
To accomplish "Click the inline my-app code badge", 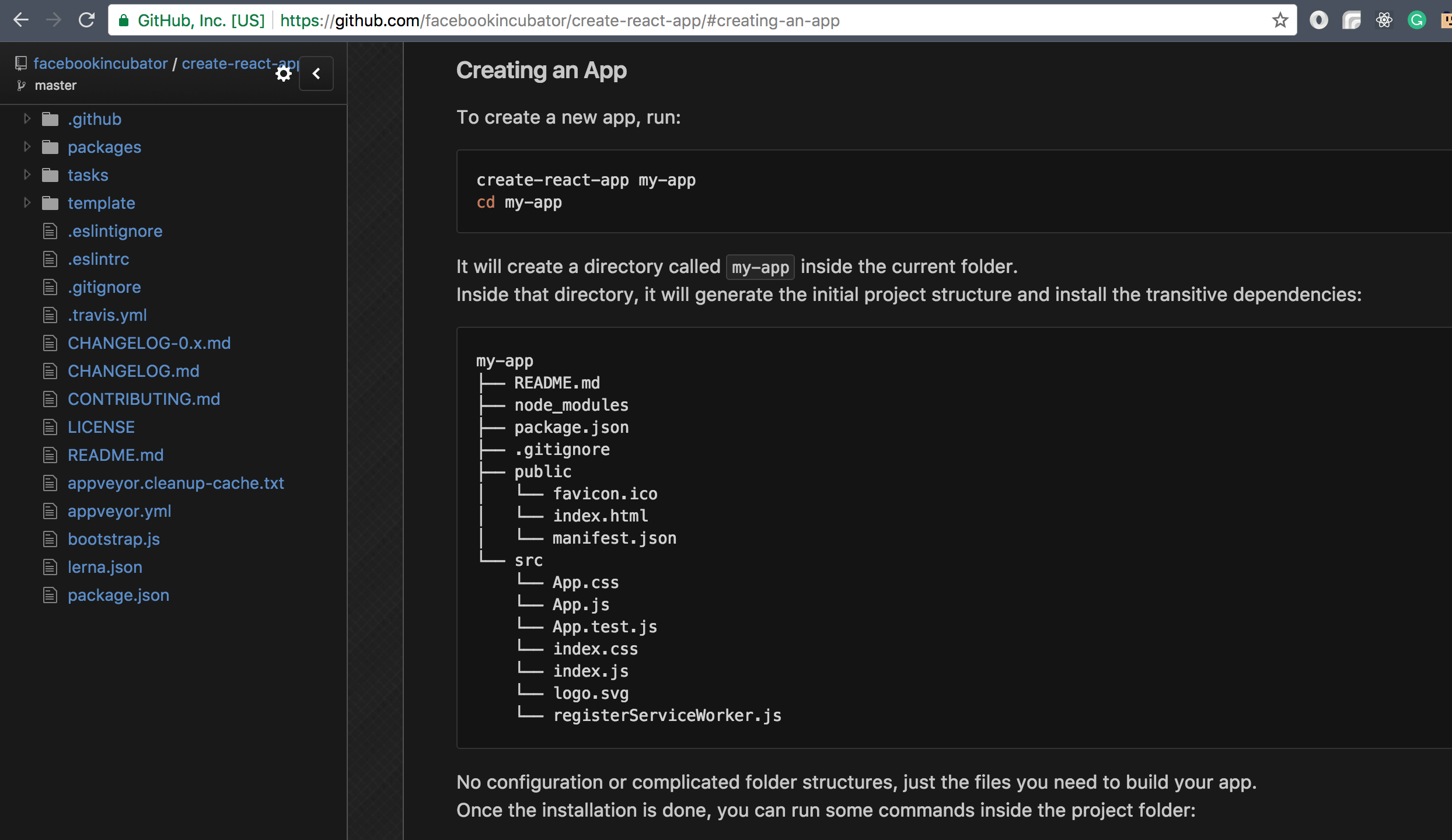I will 760,267.
